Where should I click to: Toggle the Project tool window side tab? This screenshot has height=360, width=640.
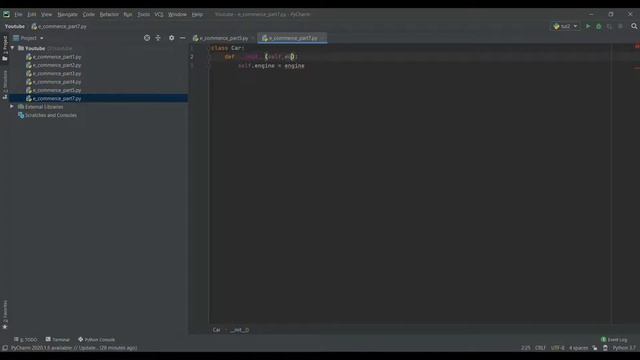[5, 48]
